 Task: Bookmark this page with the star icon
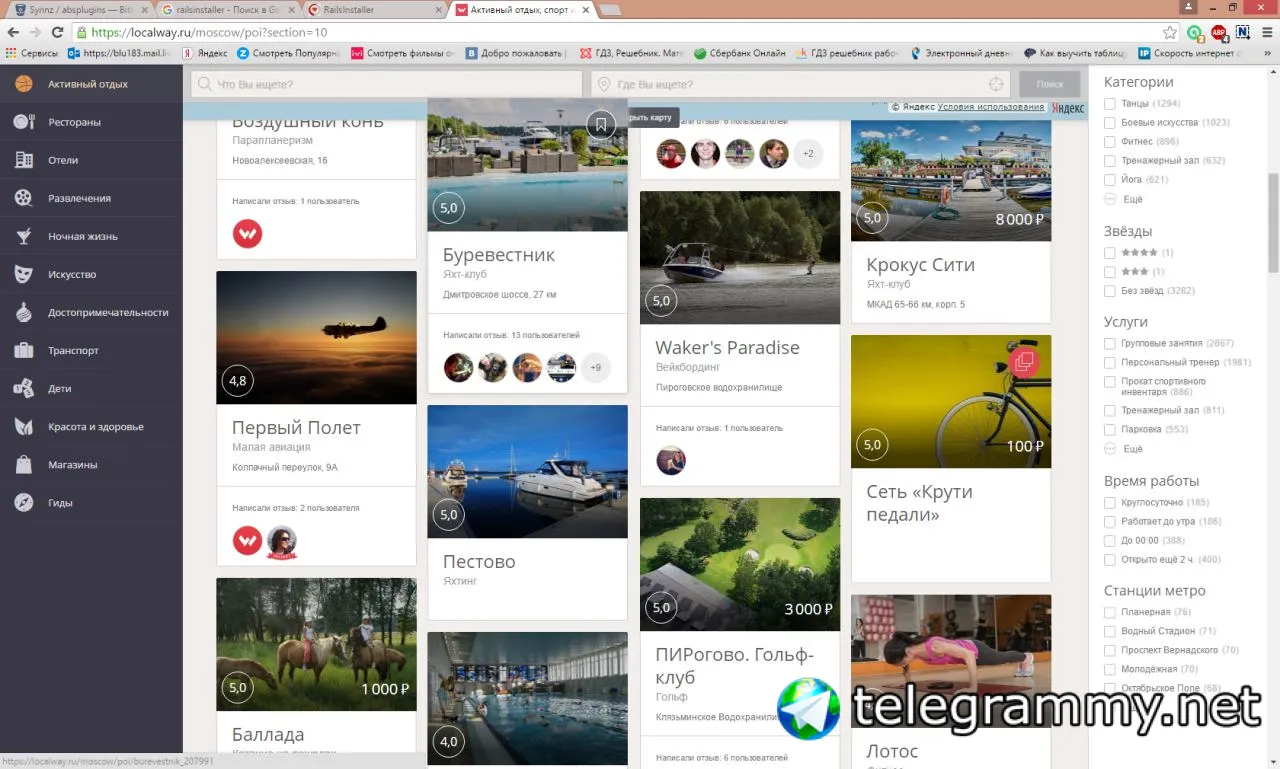tap(1170, 32)
